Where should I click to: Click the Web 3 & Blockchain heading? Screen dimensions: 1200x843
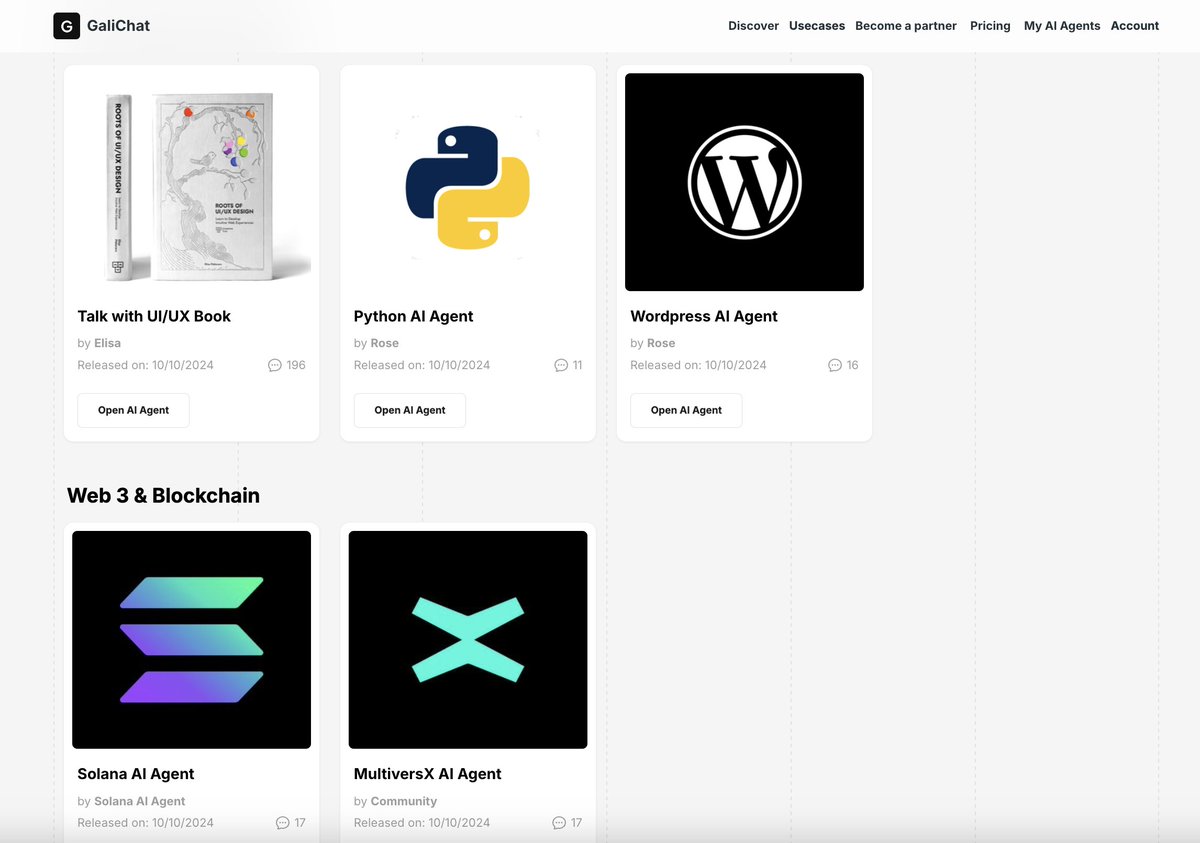(x=163, y=495)
